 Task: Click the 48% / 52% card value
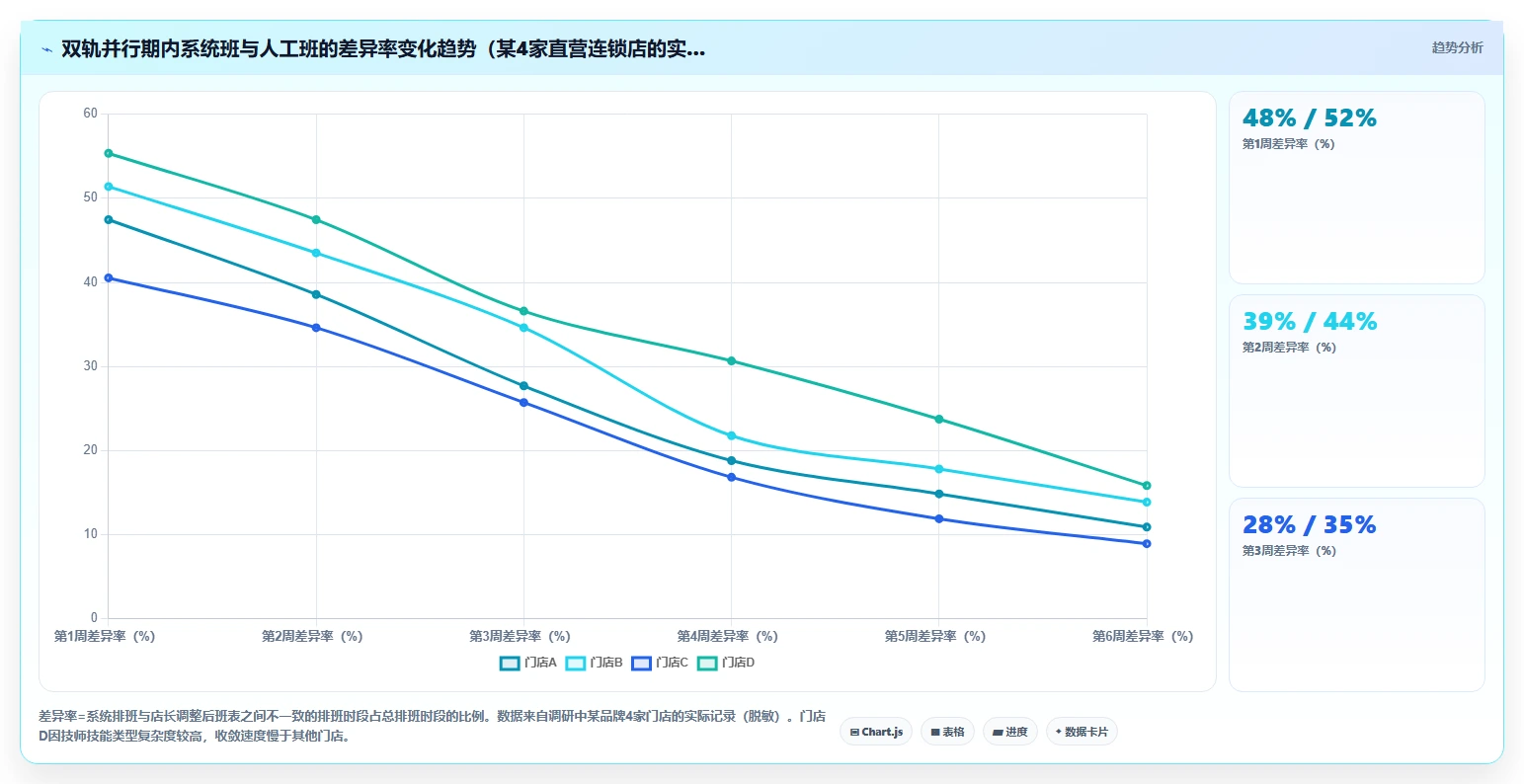point(1309,118)
